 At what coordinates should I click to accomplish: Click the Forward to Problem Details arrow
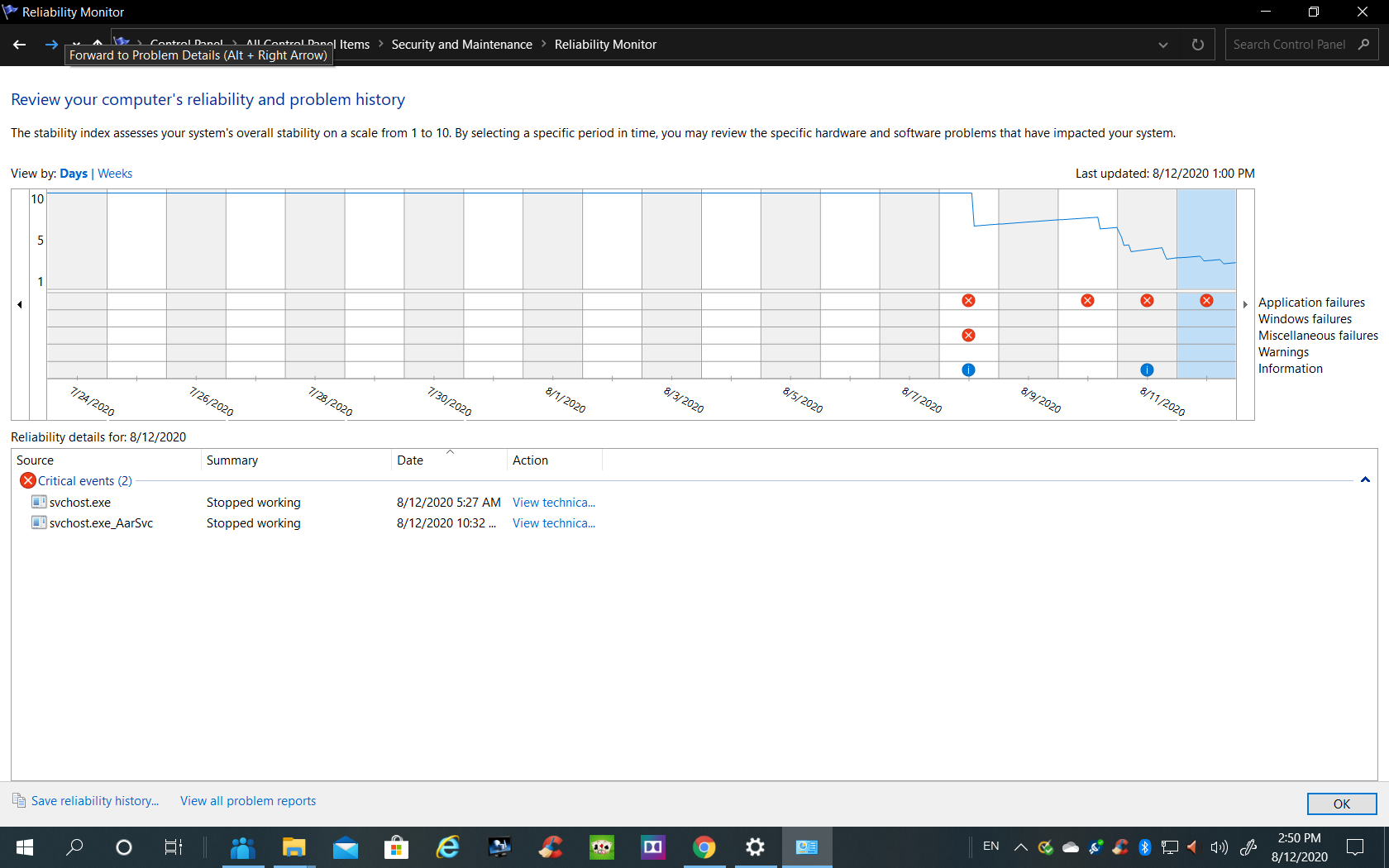click(51, 45)
